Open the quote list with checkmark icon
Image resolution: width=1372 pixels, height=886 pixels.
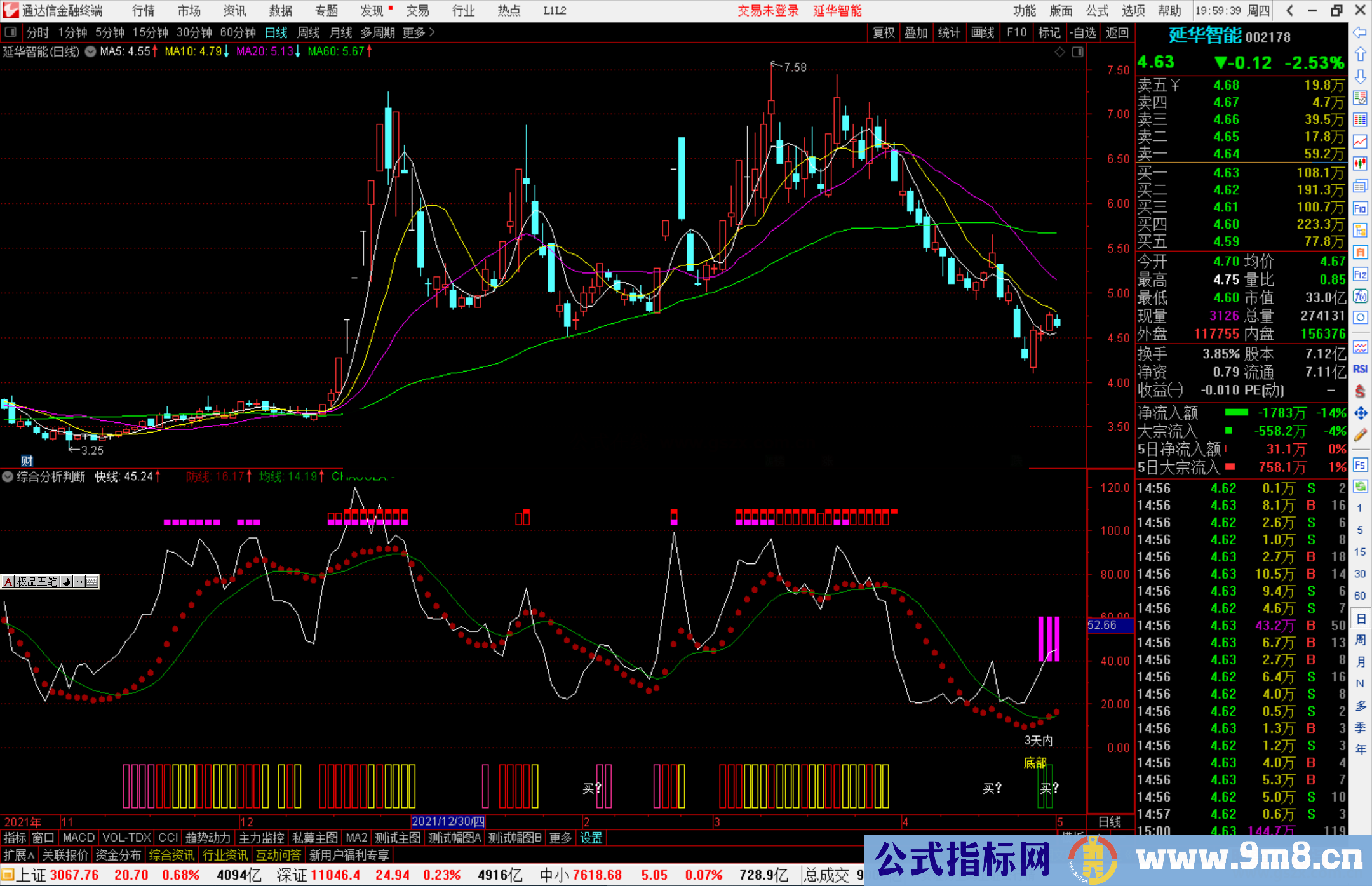coord(1360,98)
